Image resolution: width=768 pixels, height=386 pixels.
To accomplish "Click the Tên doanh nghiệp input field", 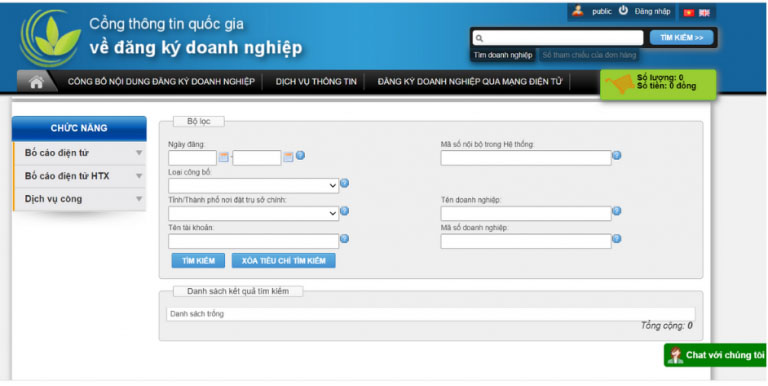I will pos(526,214).
